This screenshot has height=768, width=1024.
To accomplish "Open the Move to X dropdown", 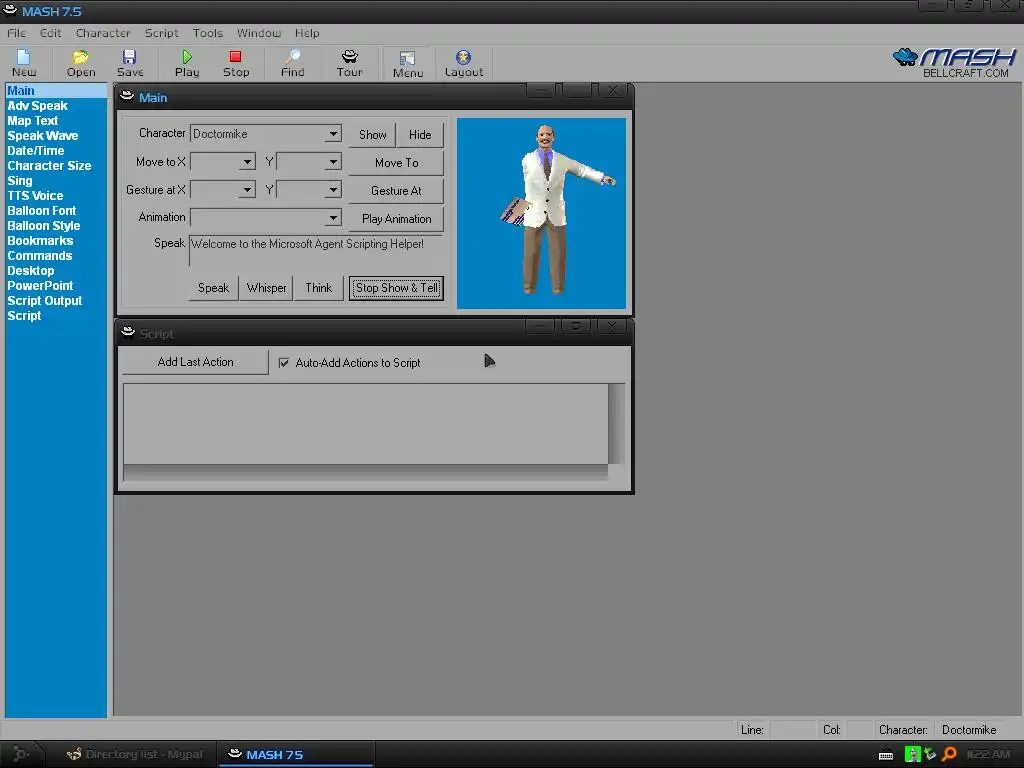I will pos(247,162).
